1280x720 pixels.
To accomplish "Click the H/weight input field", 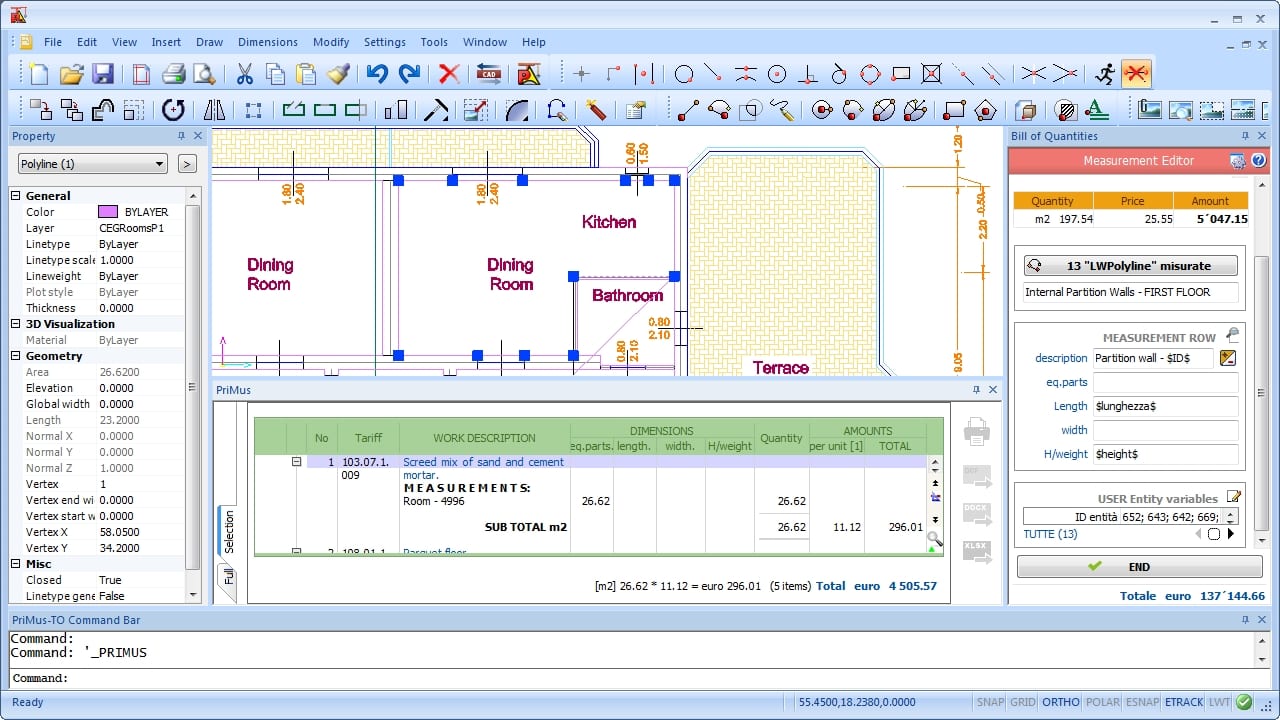I will pos(1165,454).
